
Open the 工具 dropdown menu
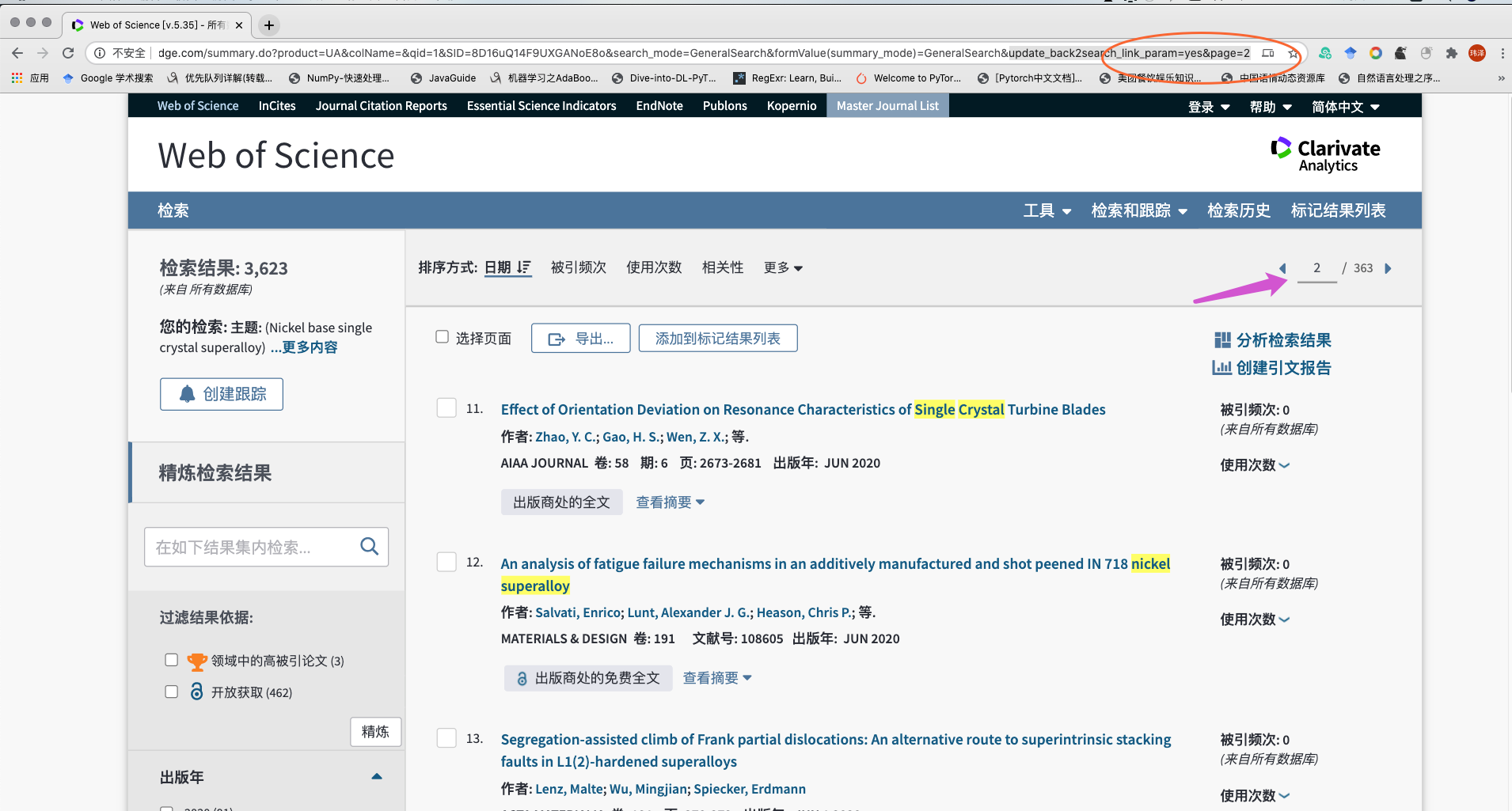click(1047, 210)
